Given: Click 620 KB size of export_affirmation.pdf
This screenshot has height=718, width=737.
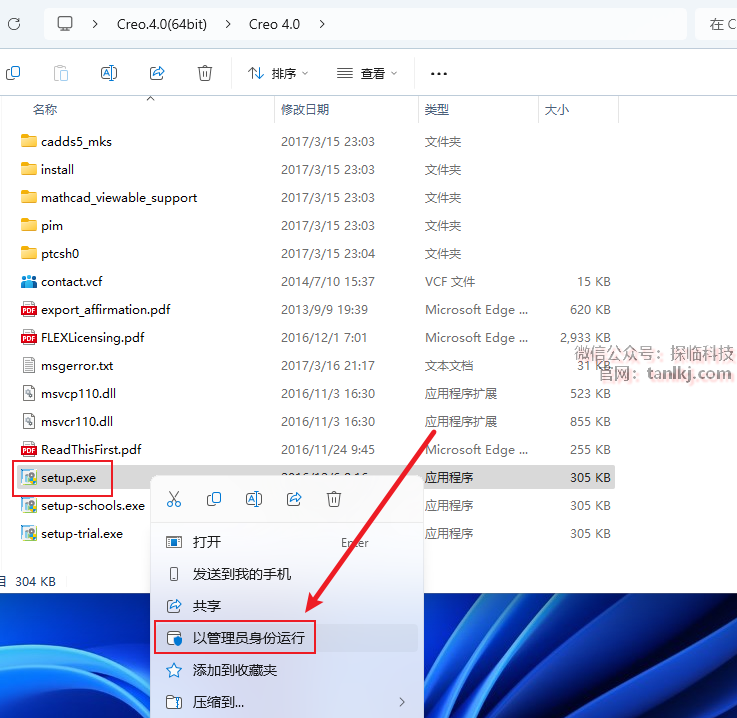Looking at the screenshot, I should (x=590, y=310).
